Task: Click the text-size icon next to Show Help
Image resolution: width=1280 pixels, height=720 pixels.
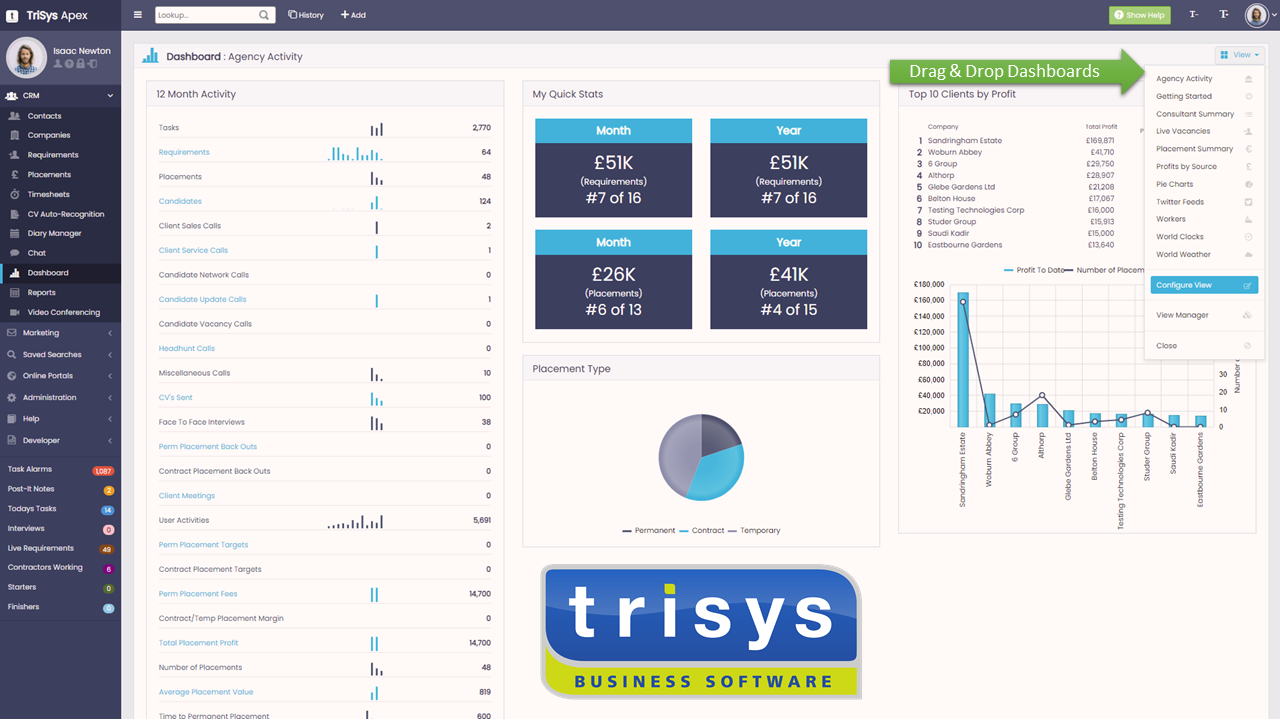Action: point(1194,15)
